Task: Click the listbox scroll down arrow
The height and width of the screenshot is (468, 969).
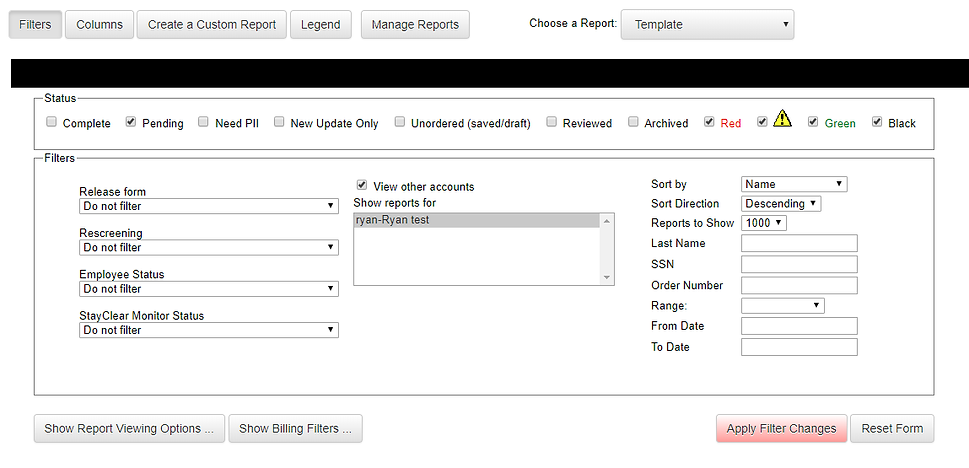Action: 606,278
